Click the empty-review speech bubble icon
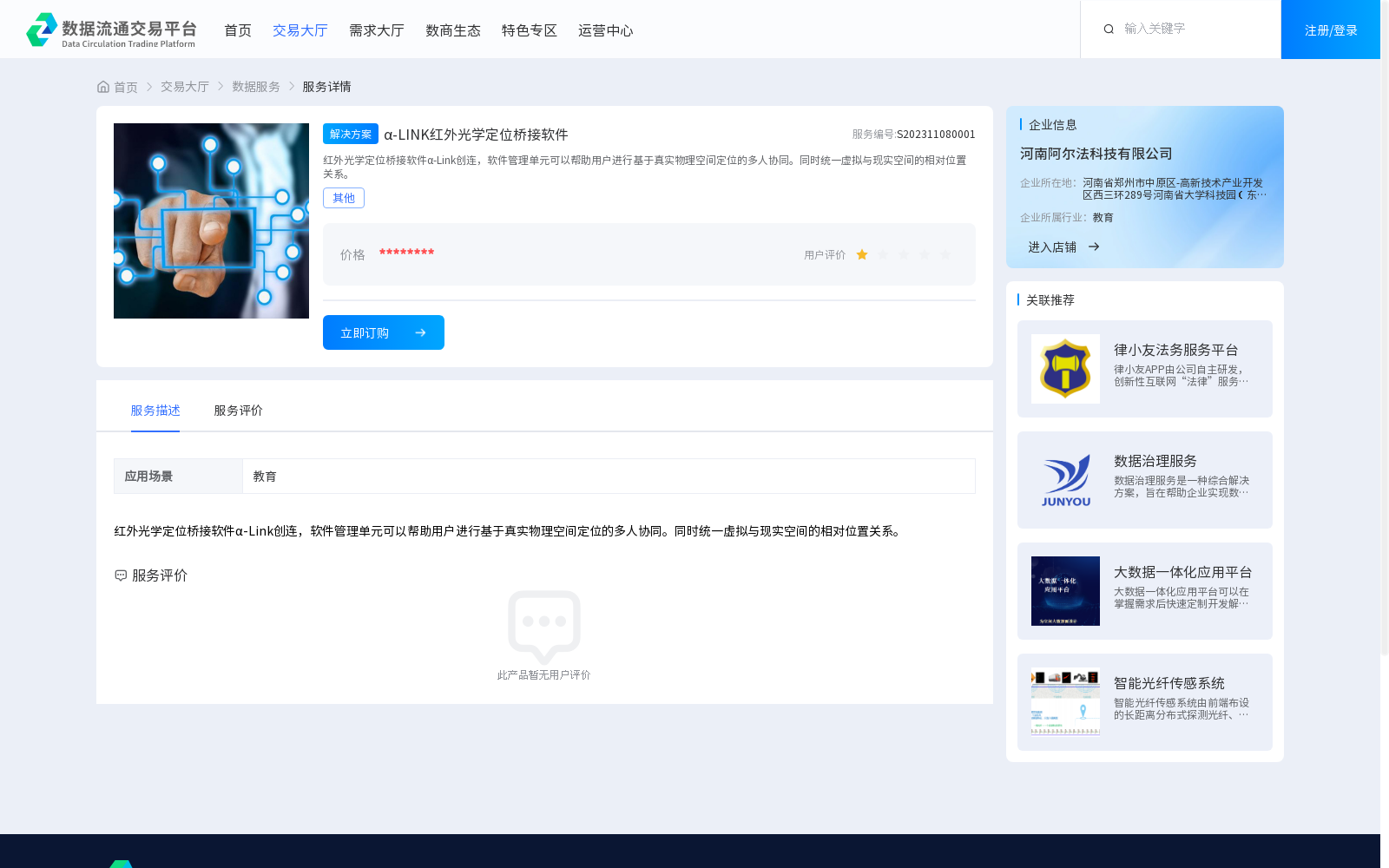The width and height of the screenshot is (1389, 868). click(544, 627)
